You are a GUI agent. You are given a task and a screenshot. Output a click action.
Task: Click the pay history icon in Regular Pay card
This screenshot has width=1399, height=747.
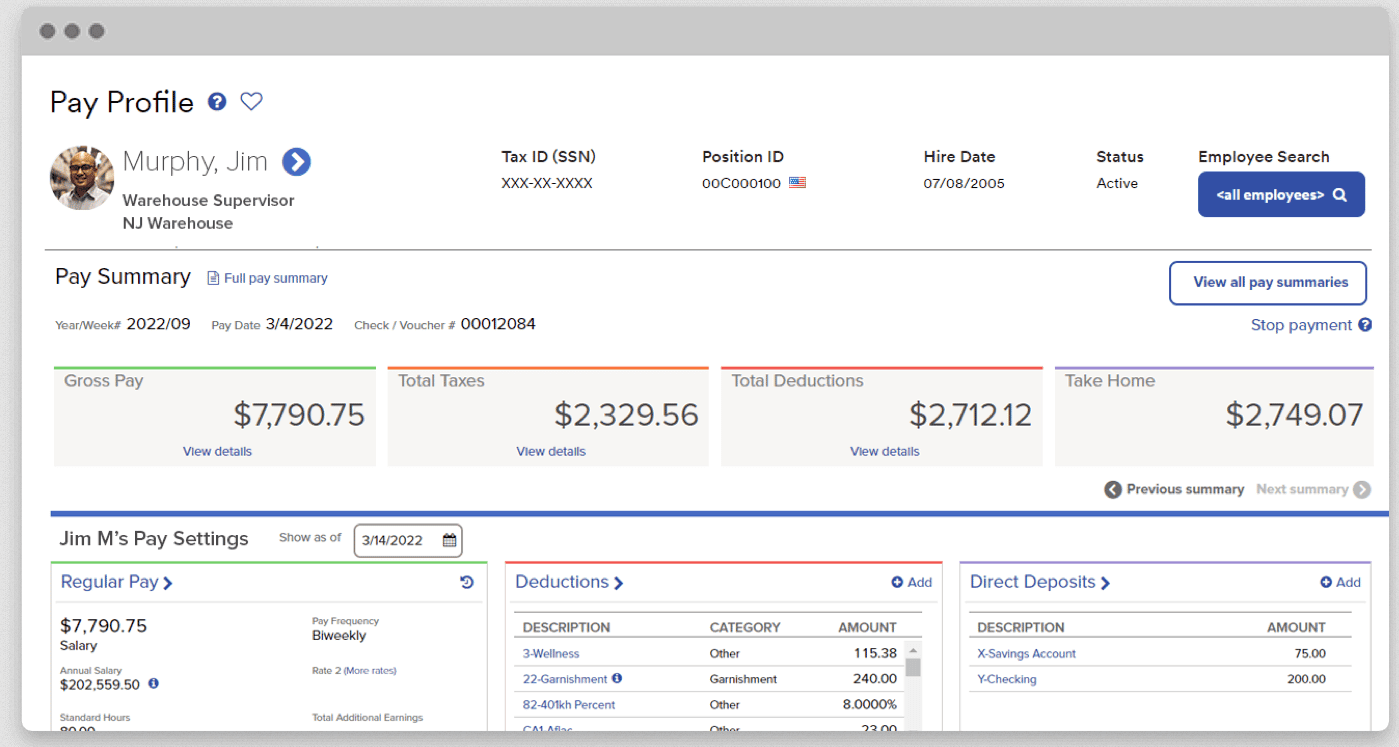[466, 581]
